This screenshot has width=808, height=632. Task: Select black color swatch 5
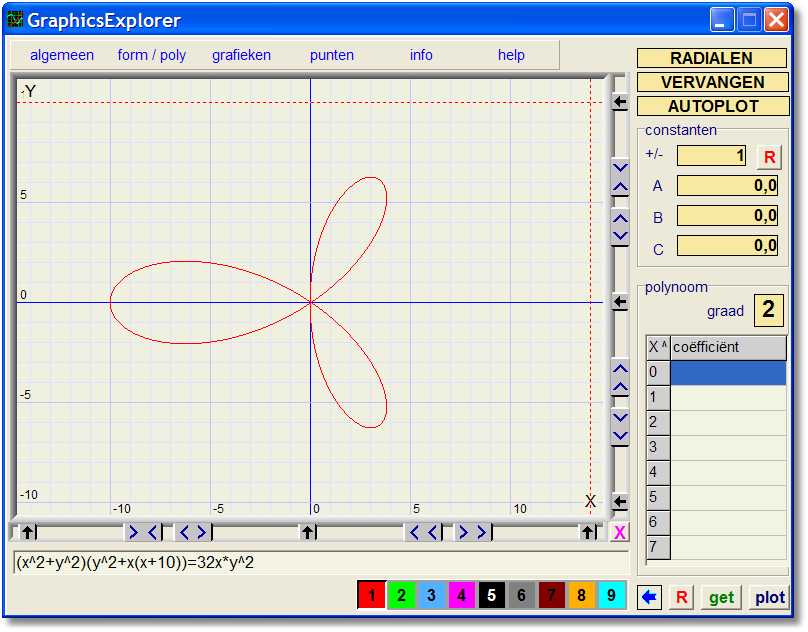491,595
